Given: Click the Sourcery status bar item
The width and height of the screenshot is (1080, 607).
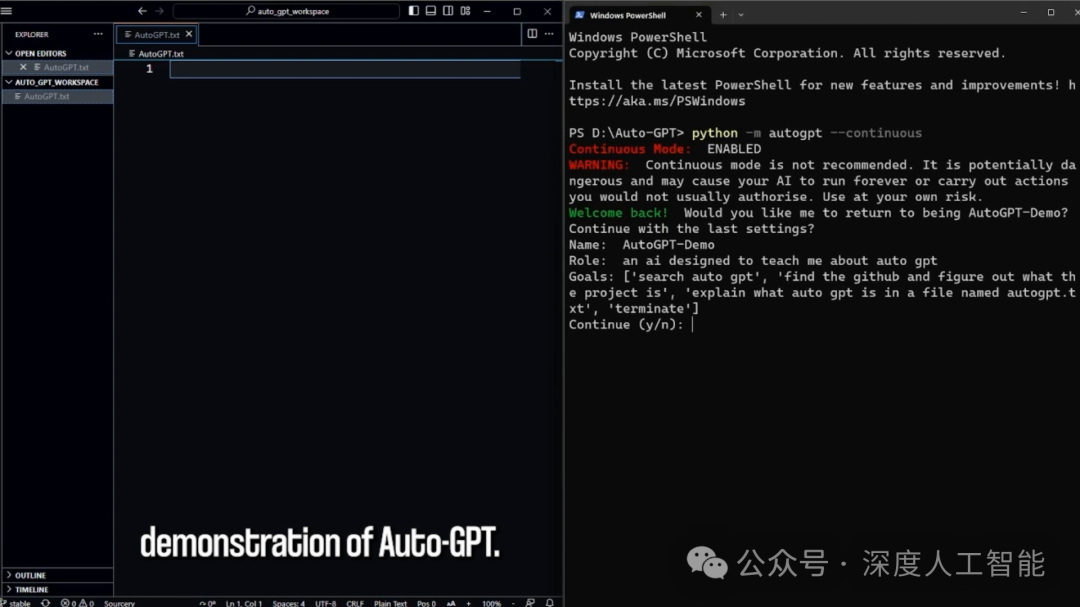Looking at the screenshot, I should [x=119, y=603].
